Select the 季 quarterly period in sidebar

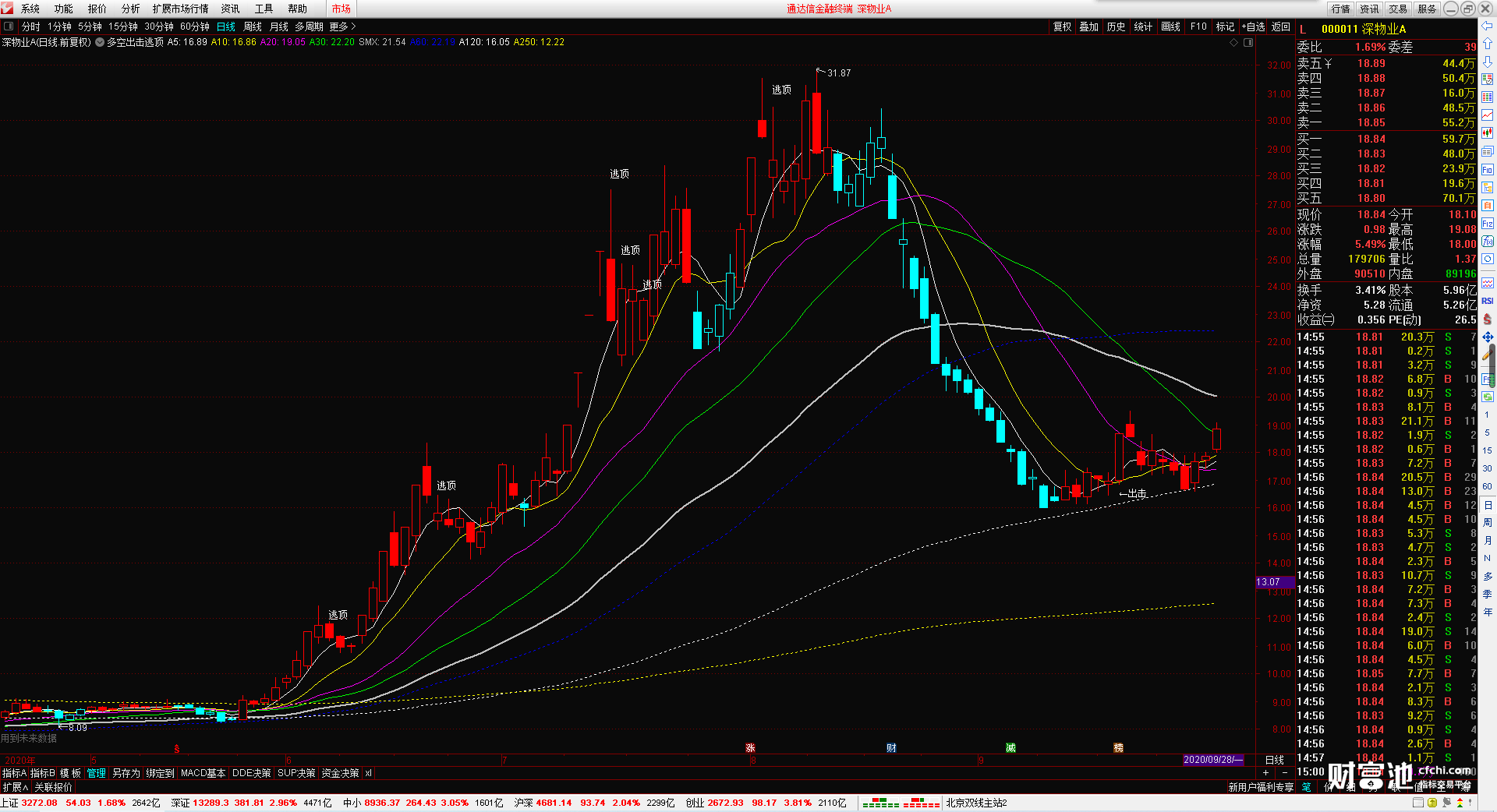tap(1488, 594)
